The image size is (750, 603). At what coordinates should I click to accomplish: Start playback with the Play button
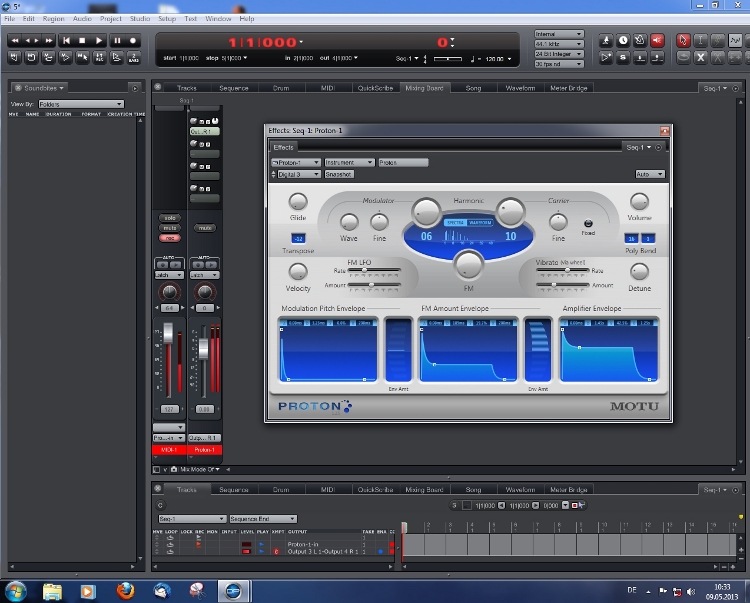[x=99, y=41]
